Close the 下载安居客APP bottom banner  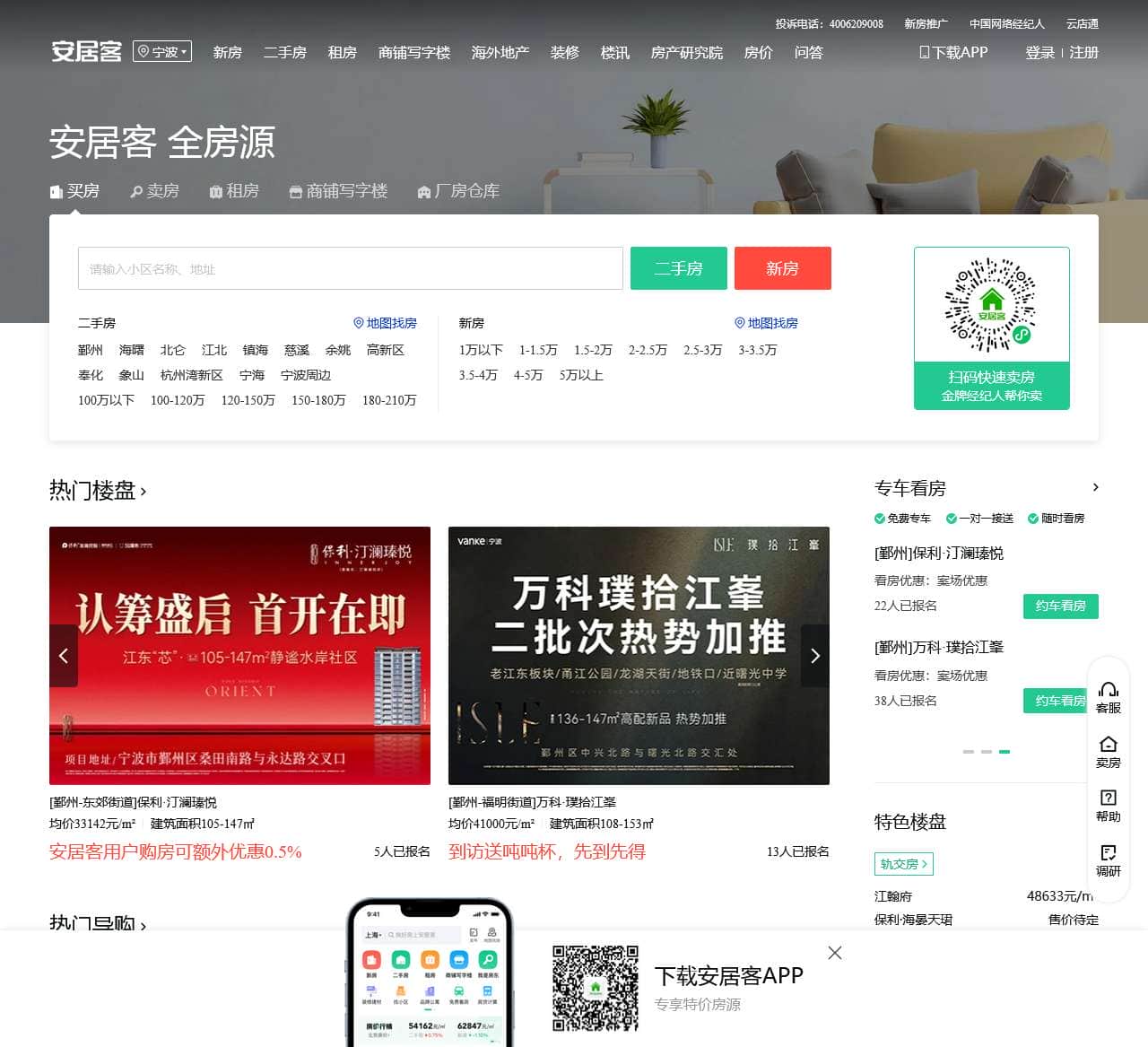(835, 953)
